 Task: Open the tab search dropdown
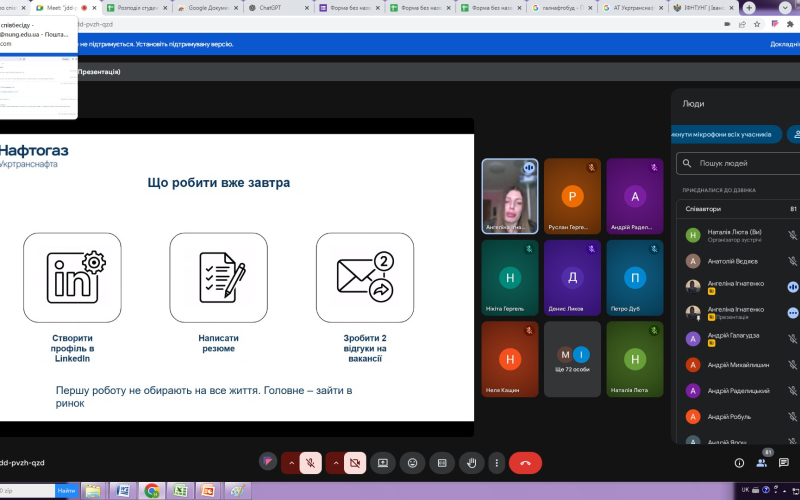pyautogui.click(x=785, y=8)
